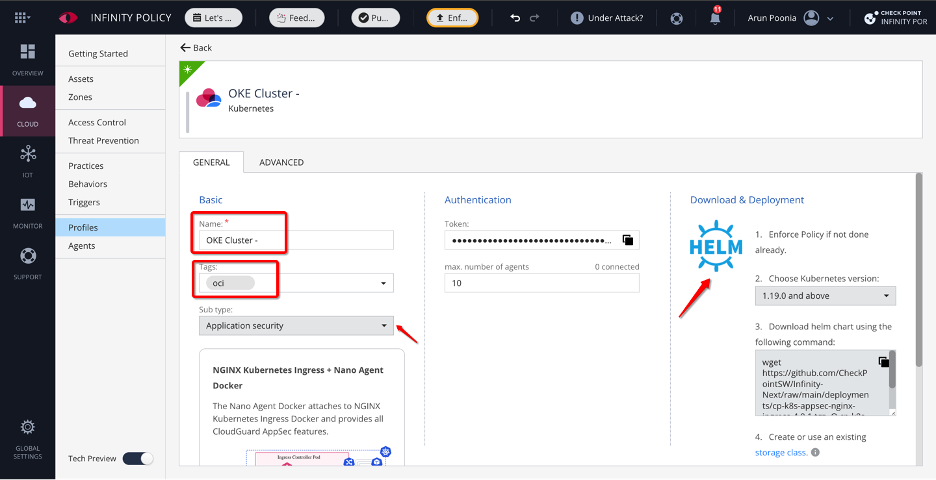Toggle the Tech Preview switch
The height and width of the screenshot is (480, 936).
point(138,459)
